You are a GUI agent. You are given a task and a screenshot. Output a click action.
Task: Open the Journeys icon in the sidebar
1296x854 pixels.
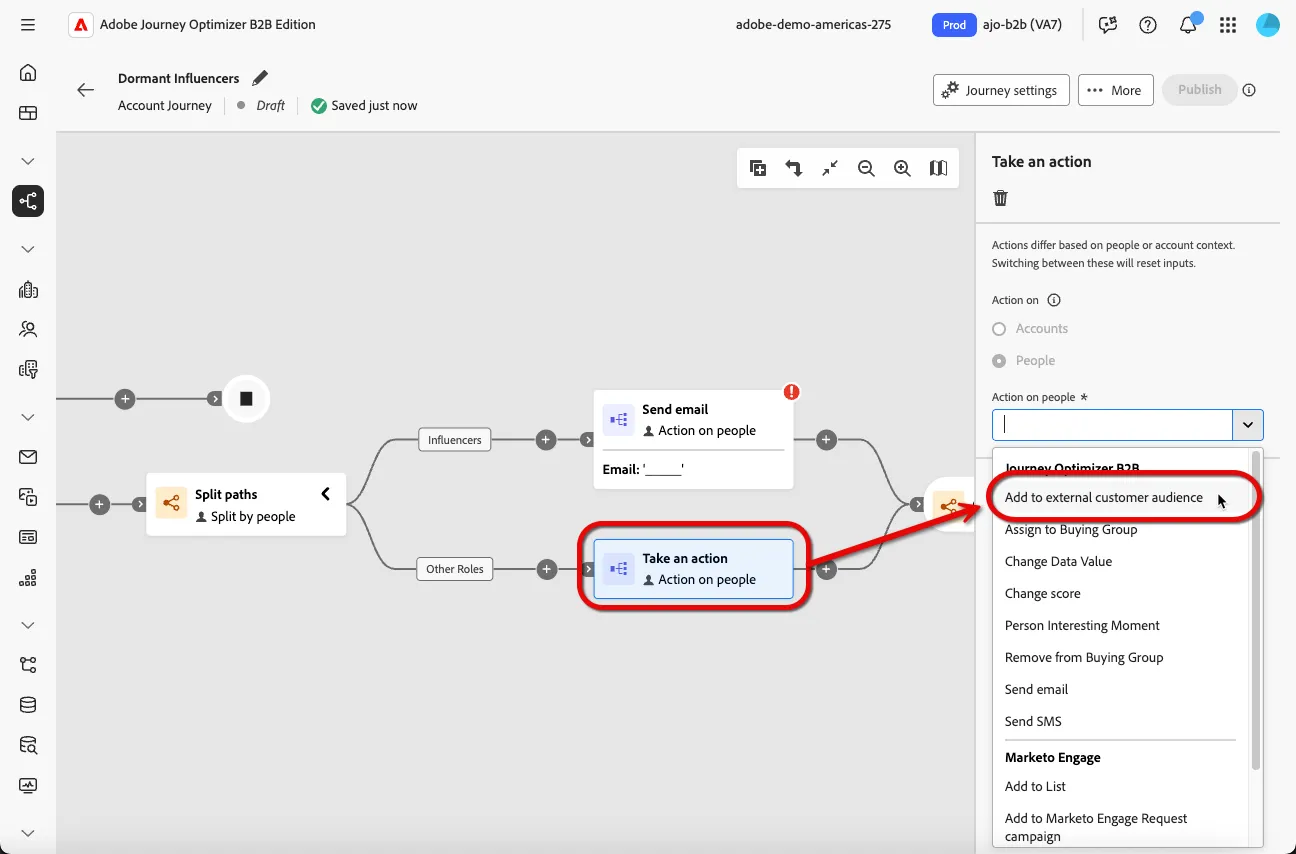28,201
